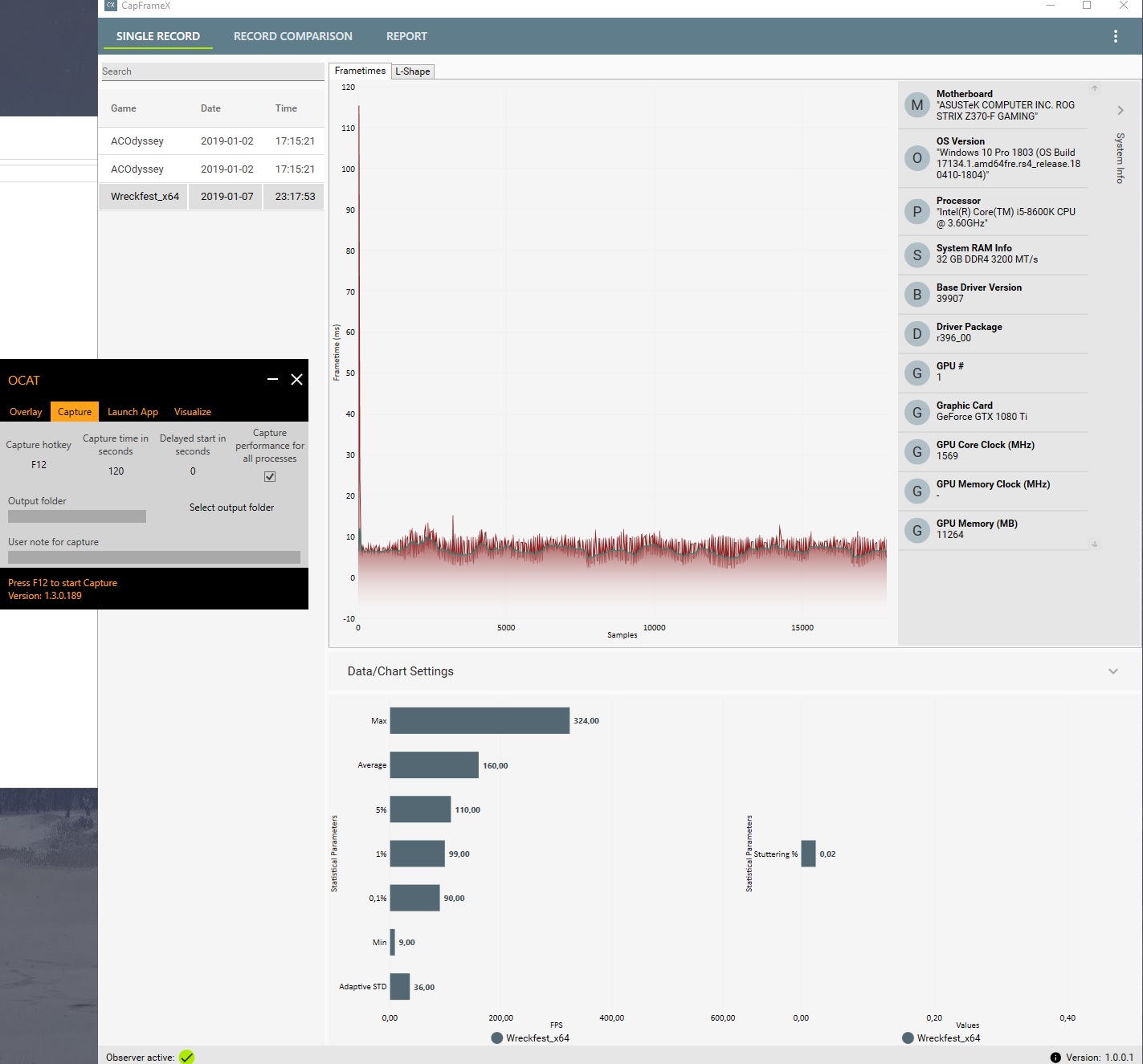Viewport: 1143px width, 1064px height.
Task: Toggle capture performance for all processes
Action: point(270,476)
